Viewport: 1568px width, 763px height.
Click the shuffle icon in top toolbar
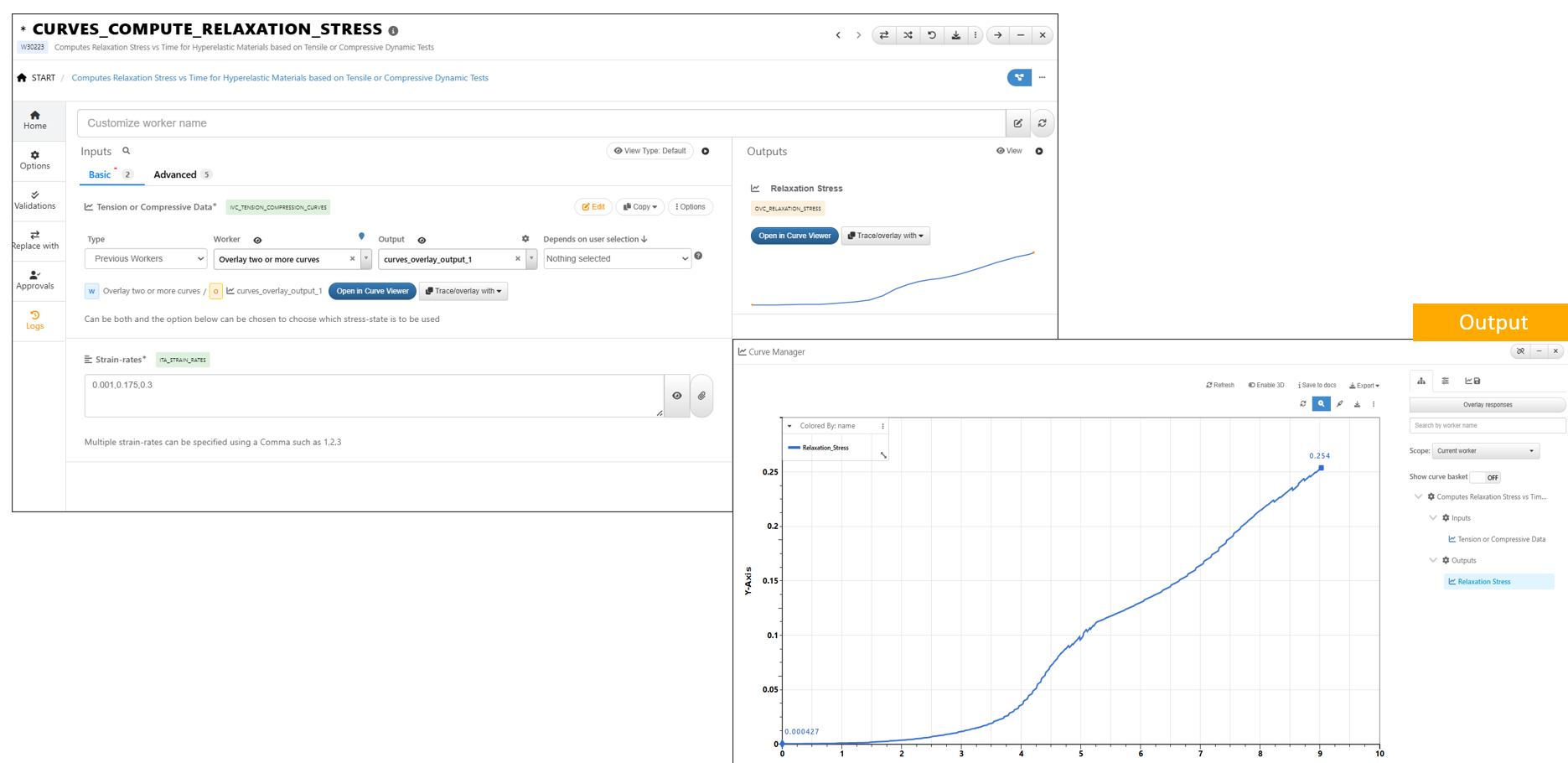coord(908,35)
